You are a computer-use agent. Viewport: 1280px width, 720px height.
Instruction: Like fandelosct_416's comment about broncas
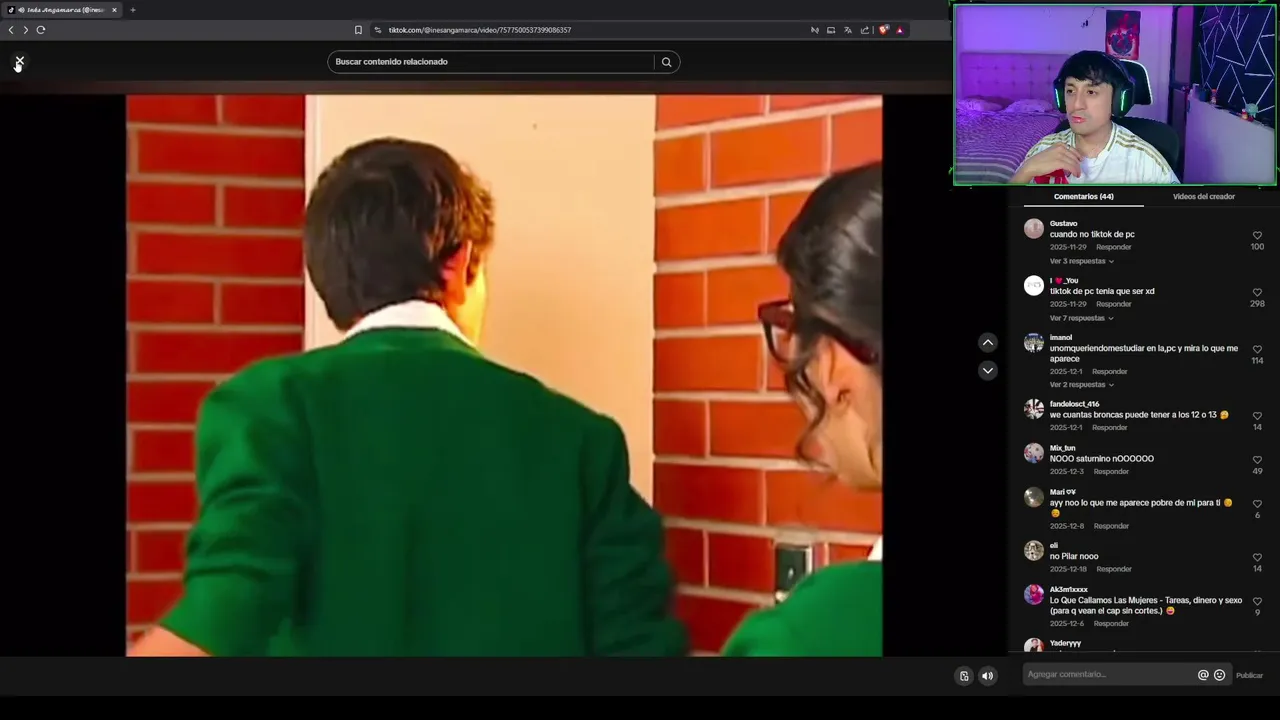pyautogui.click(x=1257, y=416)
